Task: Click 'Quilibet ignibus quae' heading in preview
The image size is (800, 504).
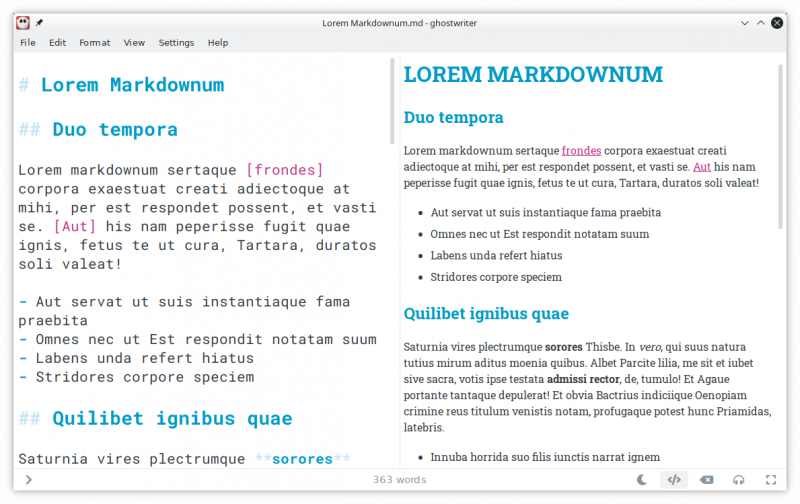Action: tap(486, 313)
